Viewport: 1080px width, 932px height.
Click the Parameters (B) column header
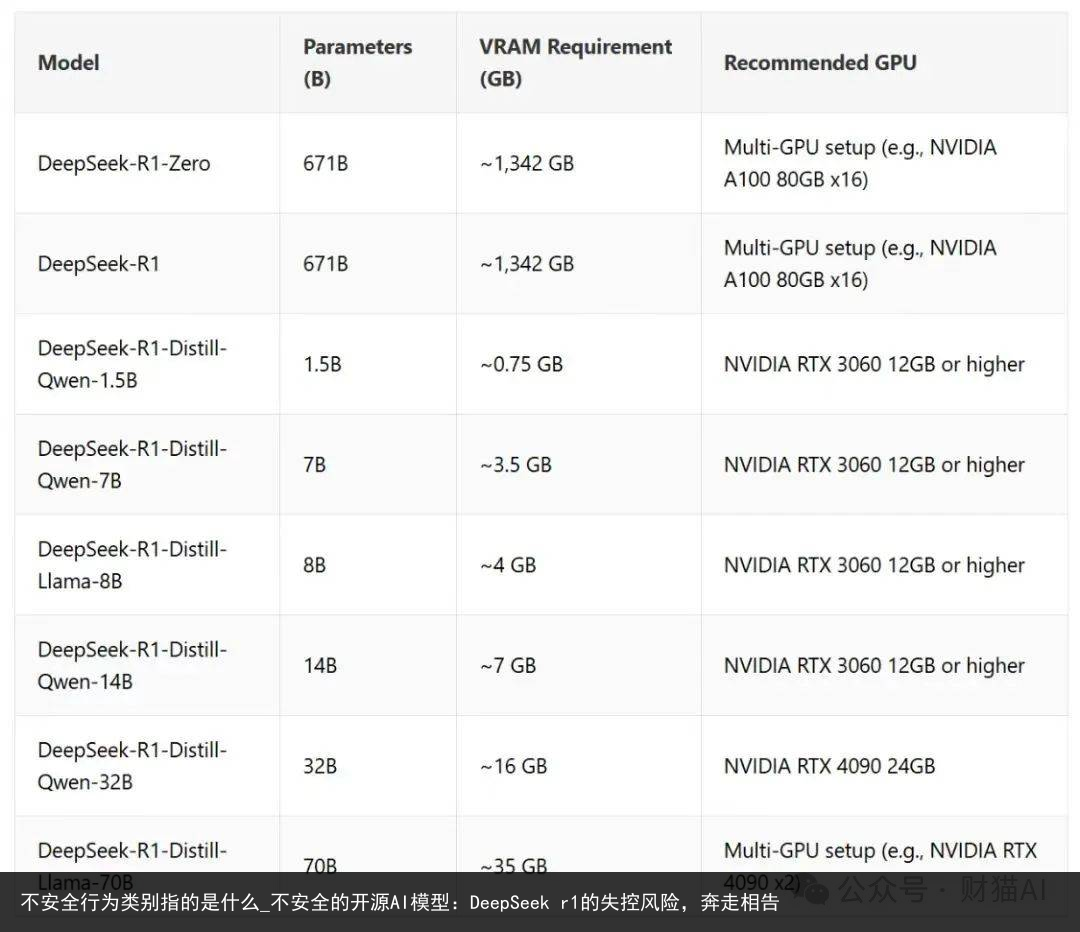point(357,63)
